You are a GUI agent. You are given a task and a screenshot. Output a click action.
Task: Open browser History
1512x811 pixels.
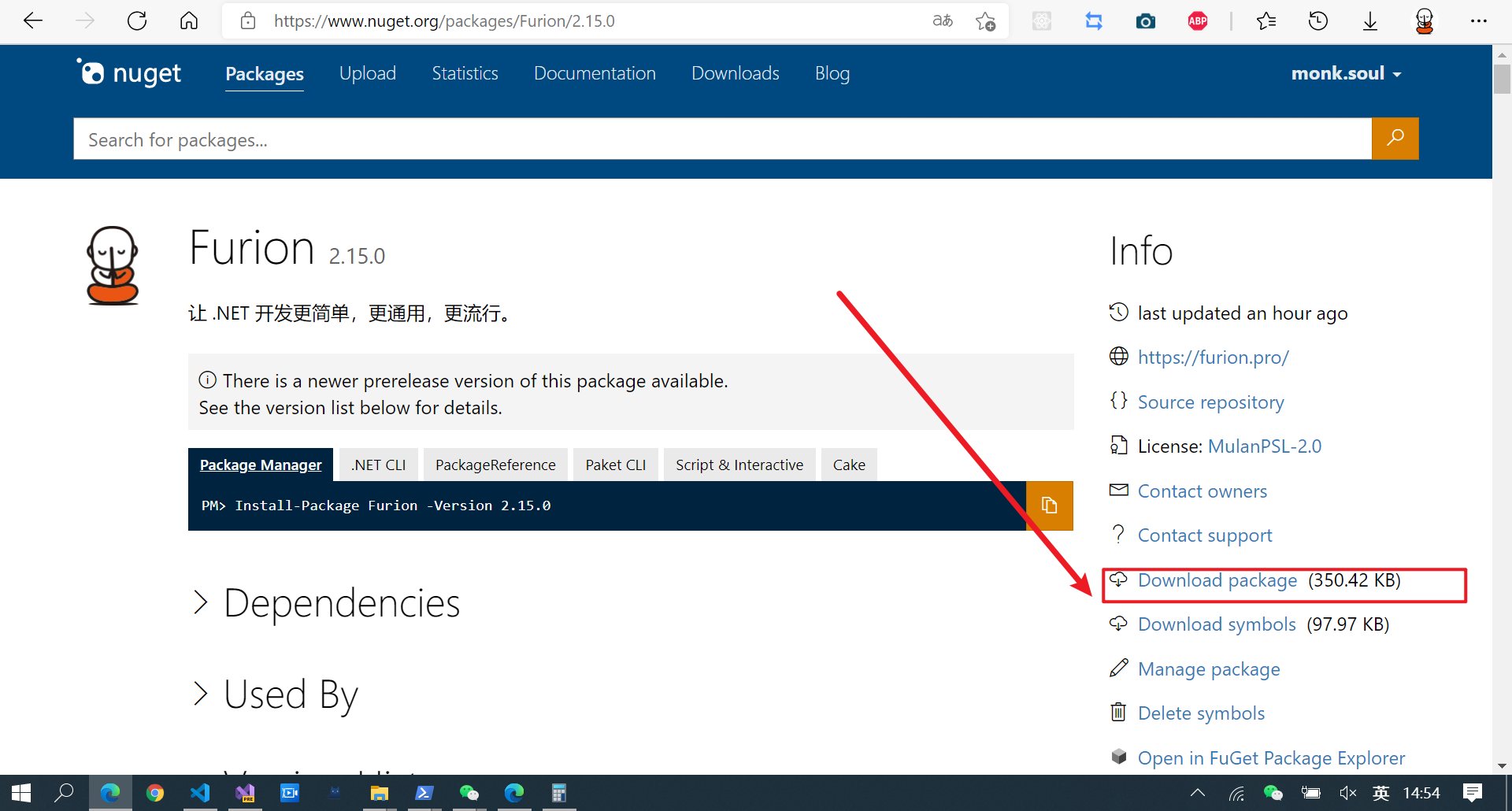[x=1318, y=21]
